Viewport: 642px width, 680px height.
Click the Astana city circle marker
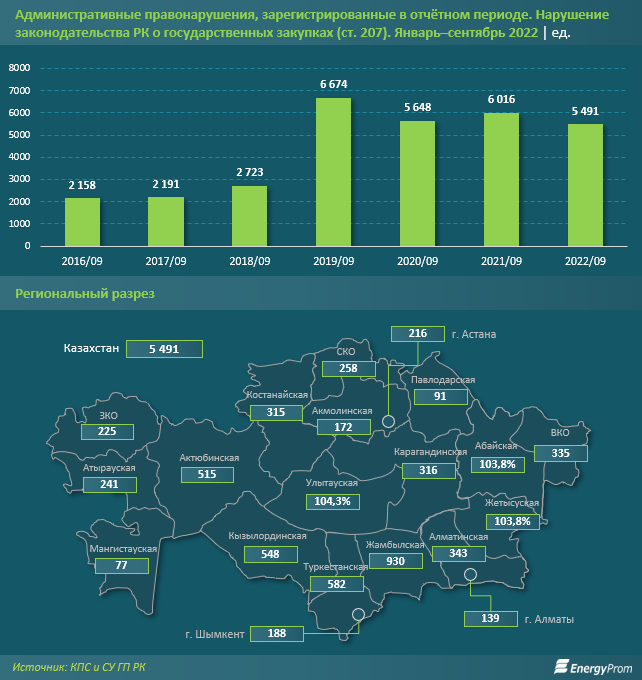388,421
